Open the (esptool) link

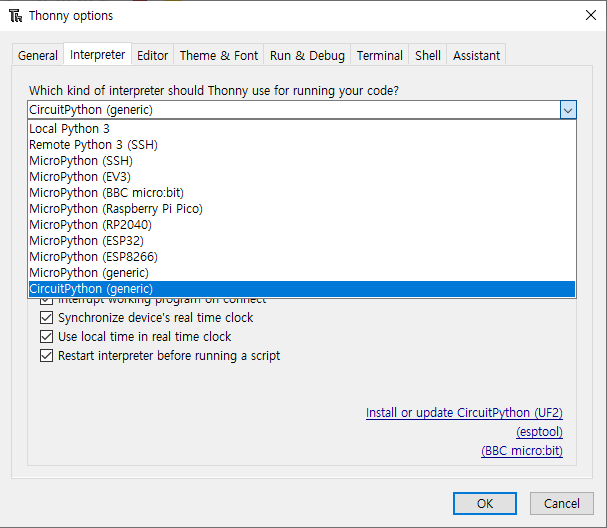point(539,432)
